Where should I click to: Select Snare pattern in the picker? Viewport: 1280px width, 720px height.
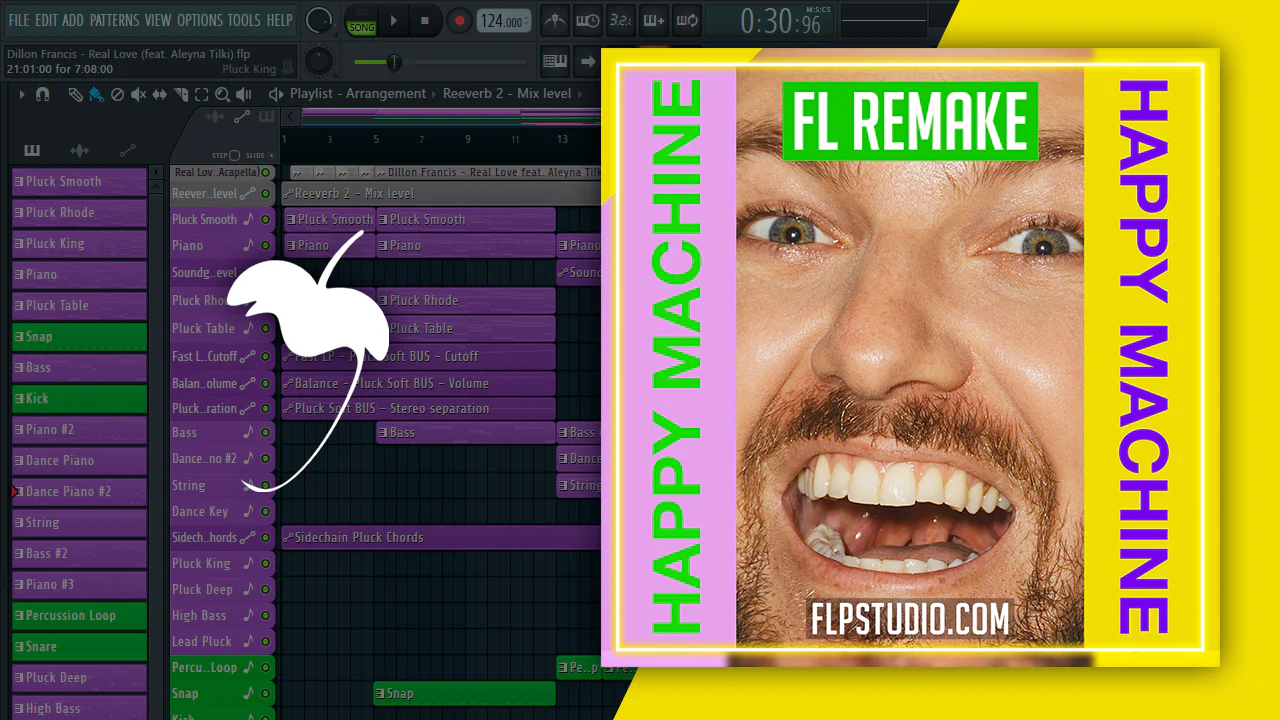point(79,647)
